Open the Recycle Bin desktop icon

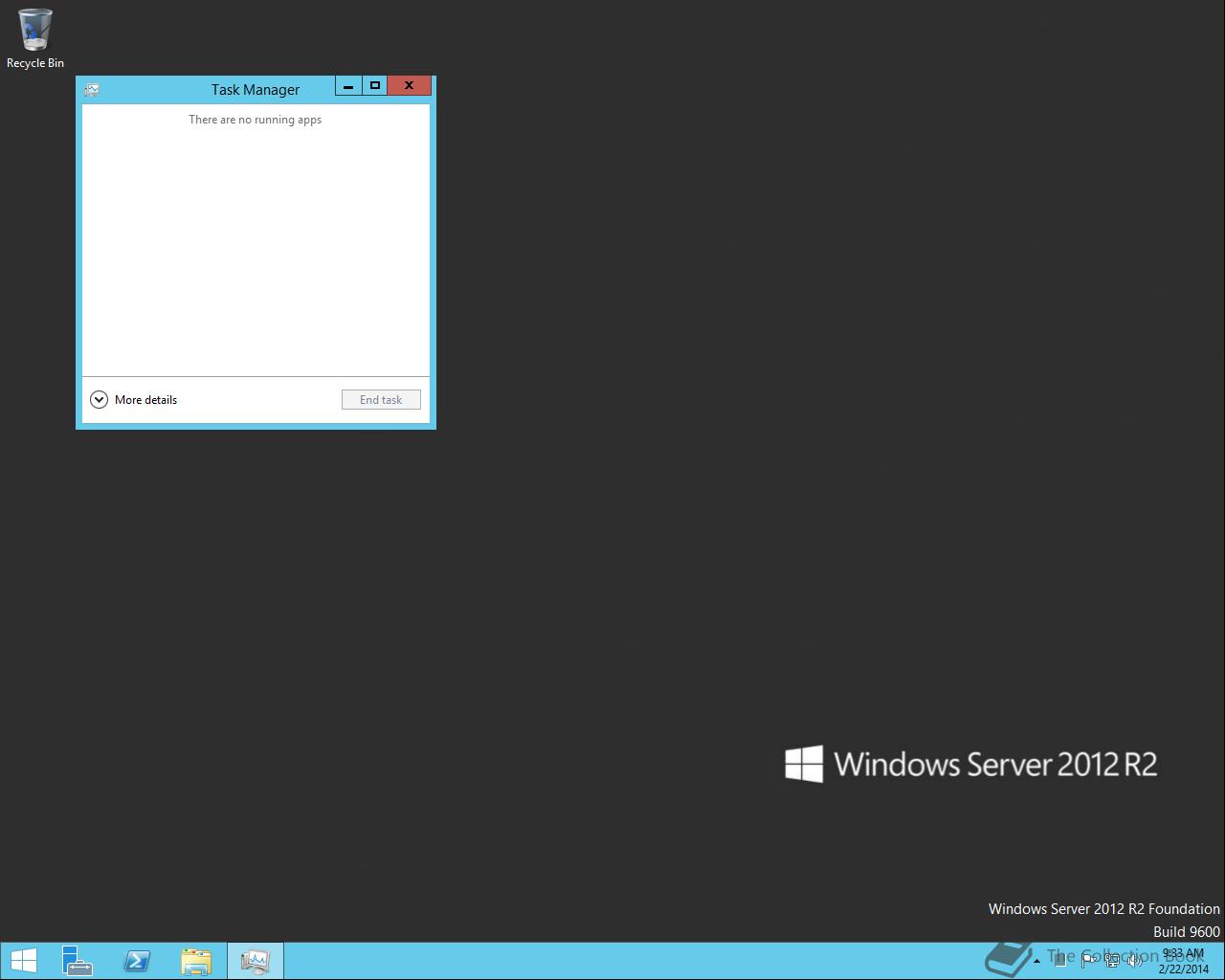[35, 38]
